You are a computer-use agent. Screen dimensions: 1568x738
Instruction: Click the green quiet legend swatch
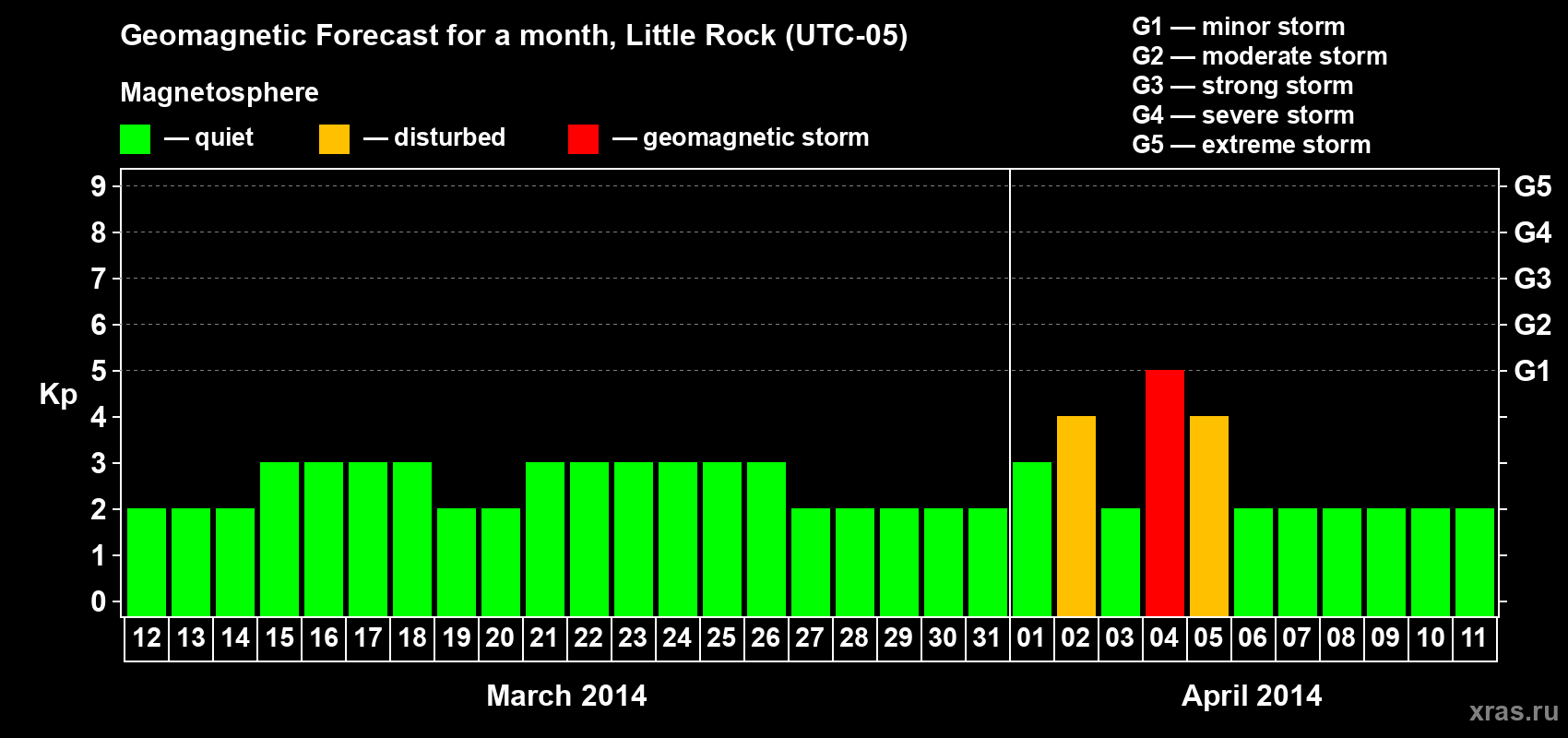click(135, 139)
